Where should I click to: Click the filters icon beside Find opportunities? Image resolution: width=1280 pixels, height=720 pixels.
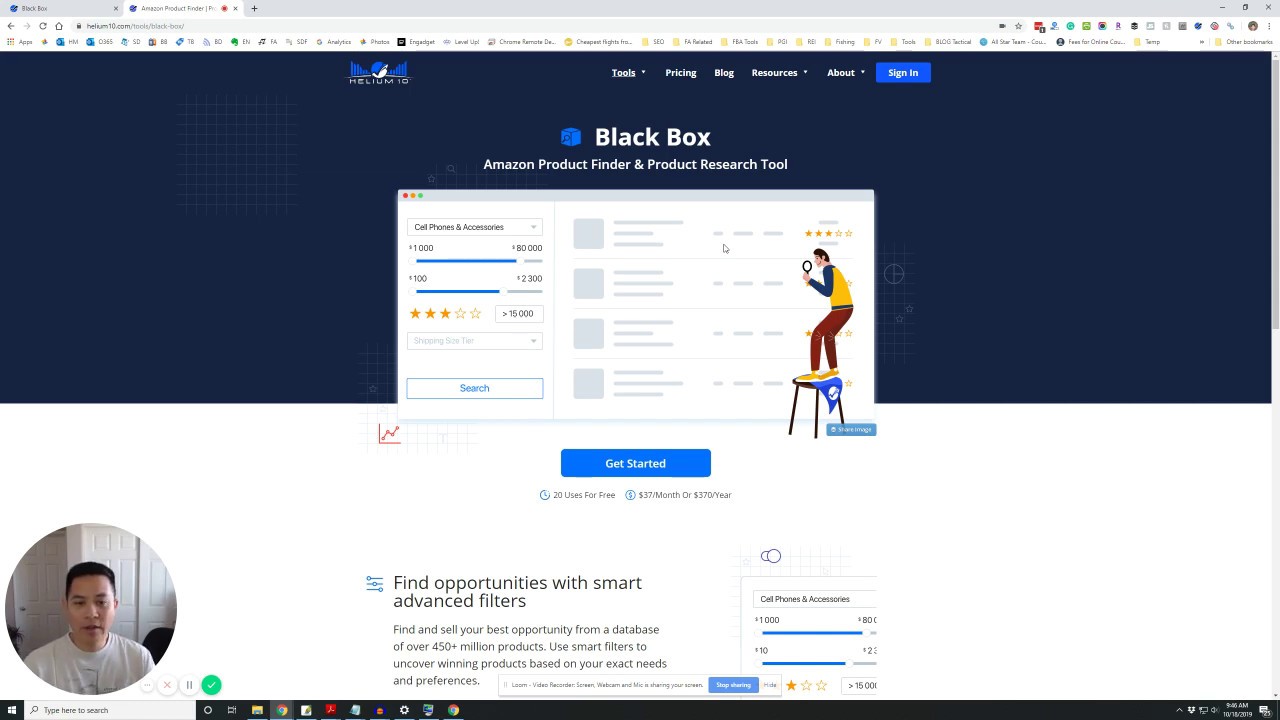coord(374,583)
